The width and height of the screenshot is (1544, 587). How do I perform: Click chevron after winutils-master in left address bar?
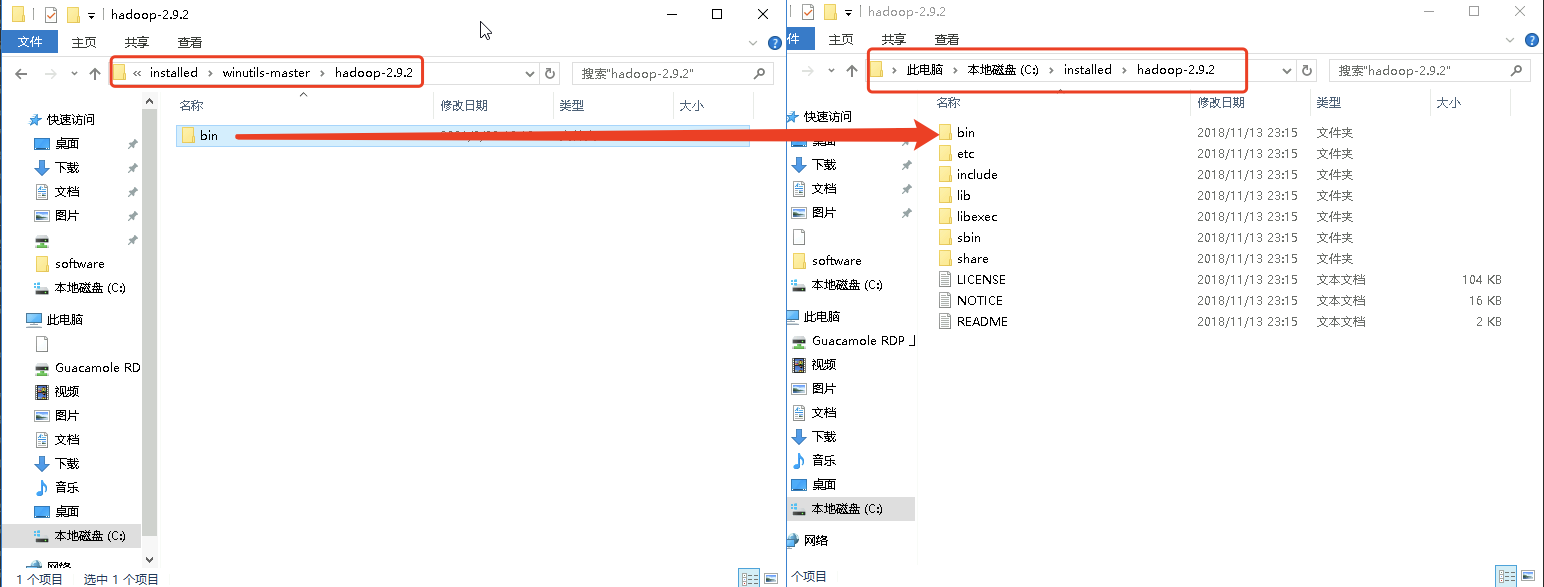click(323, 73)
